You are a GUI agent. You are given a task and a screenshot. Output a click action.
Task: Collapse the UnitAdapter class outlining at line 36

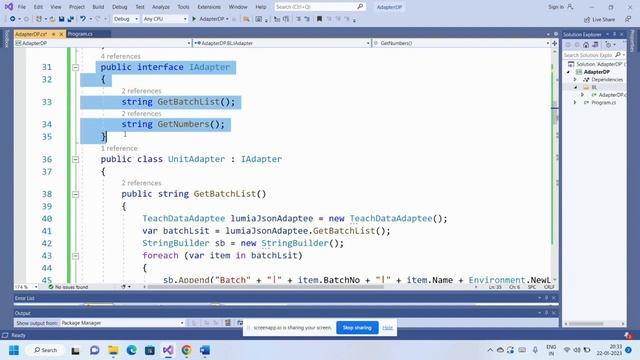pyautogui.click(x=76, y=159)
